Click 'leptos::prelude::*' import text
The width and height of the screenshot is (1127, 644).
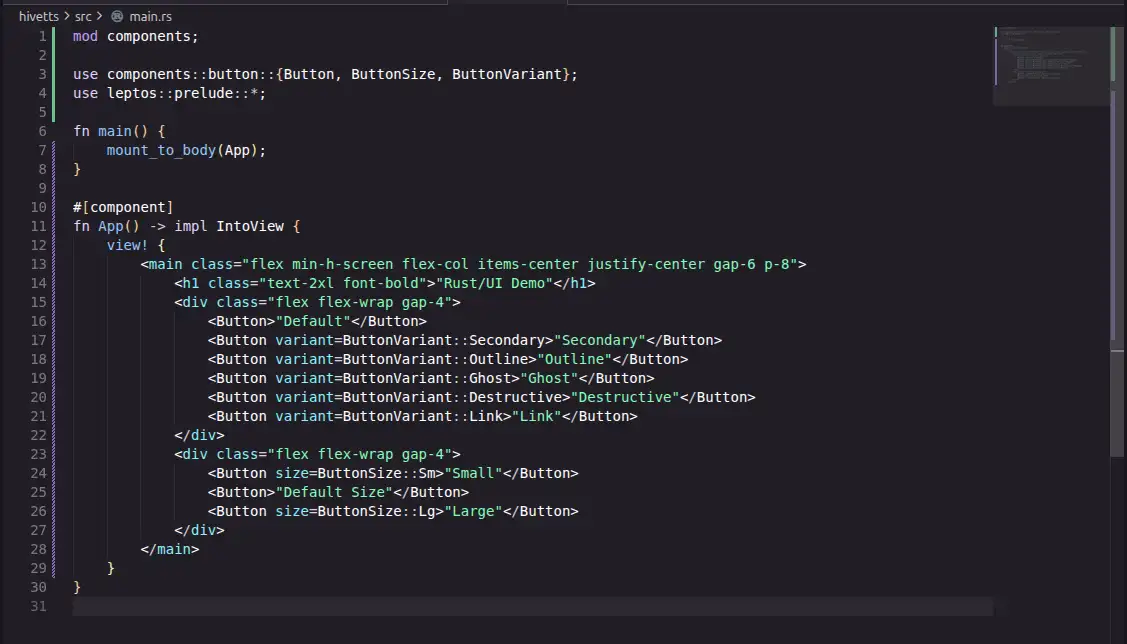[x=182, y=93]
